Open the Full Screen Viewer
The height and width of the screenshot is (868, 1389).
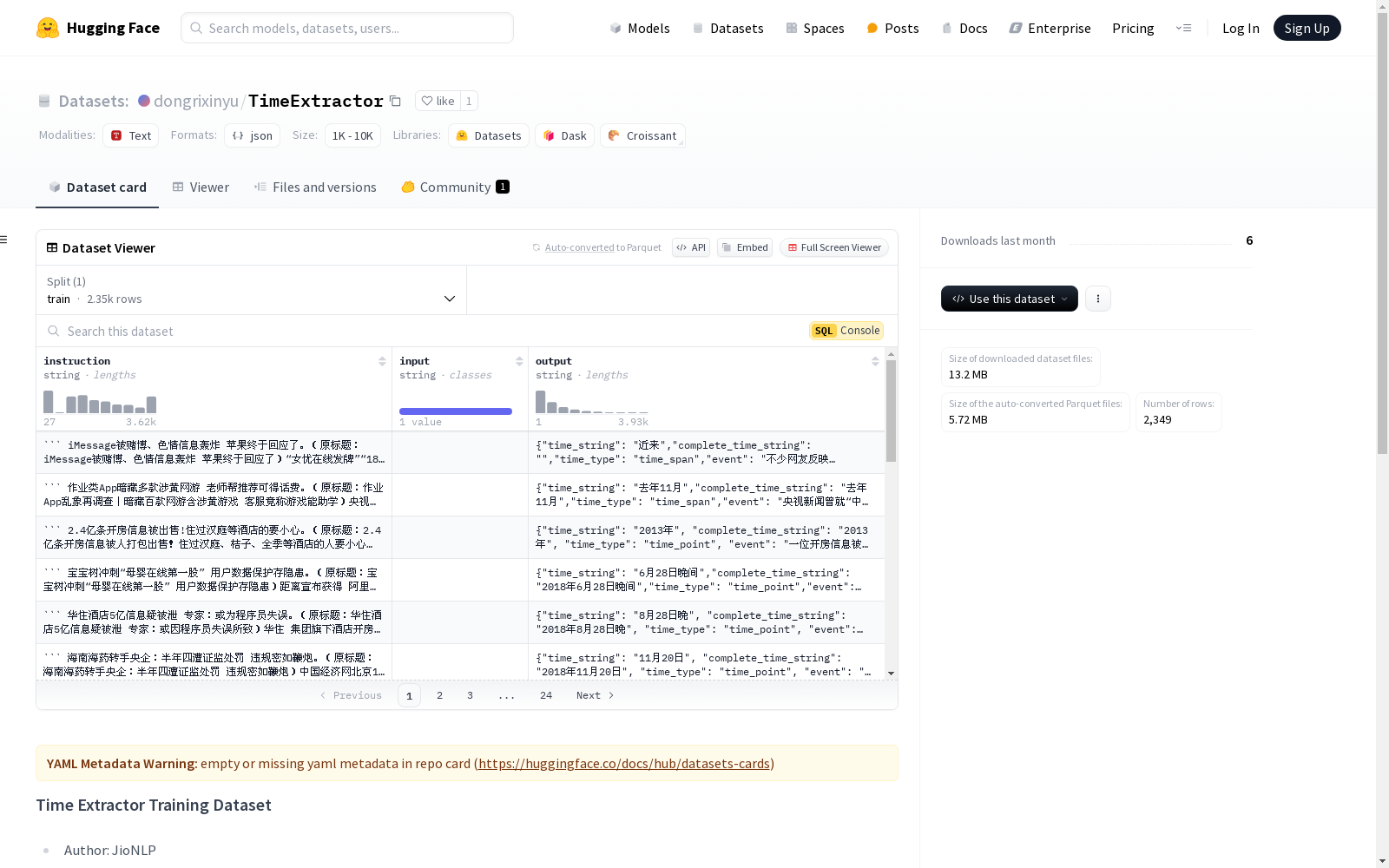[833, 247]
